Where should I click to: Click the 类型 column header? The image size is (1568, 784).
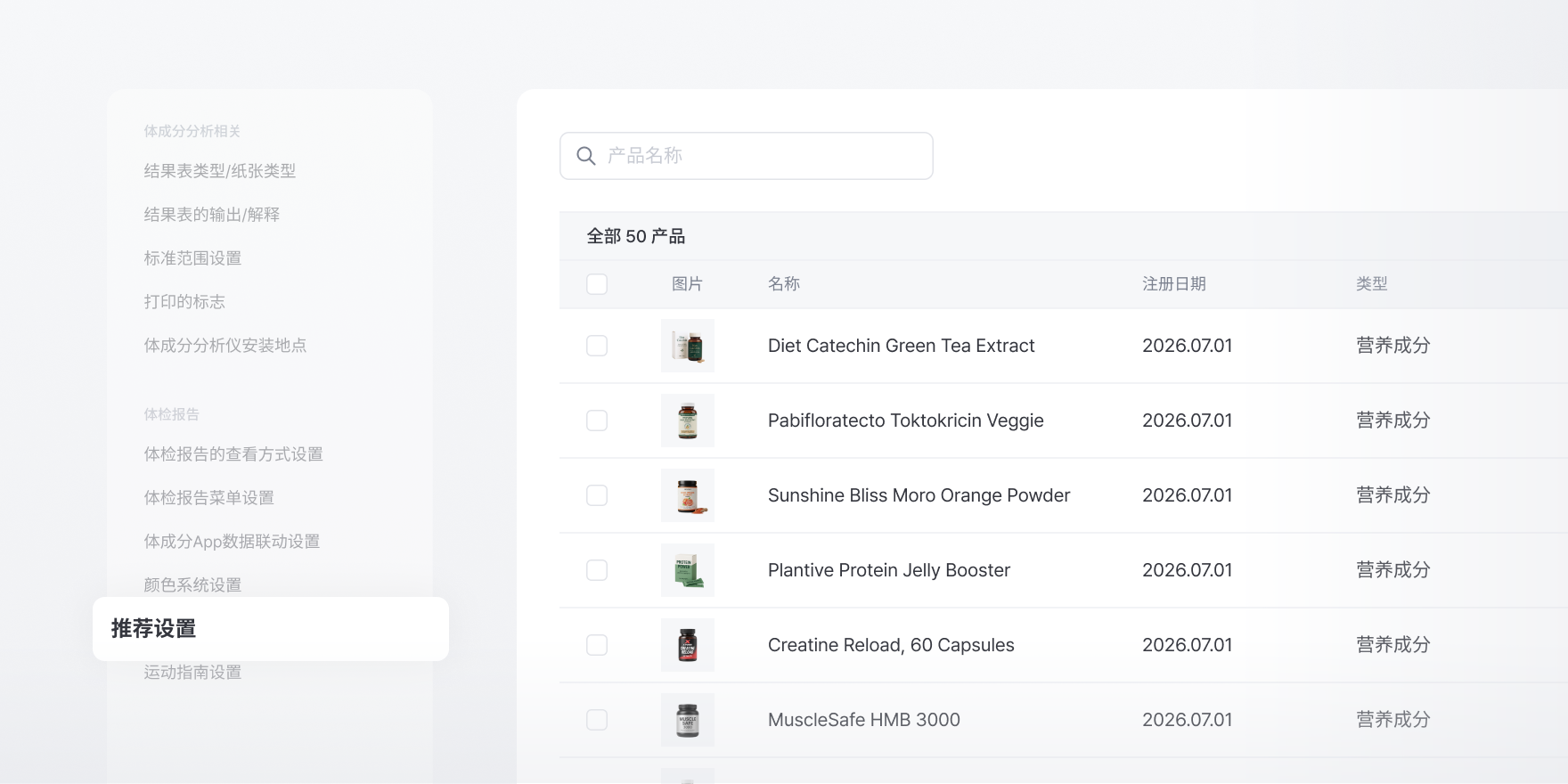pos(1372,284)
